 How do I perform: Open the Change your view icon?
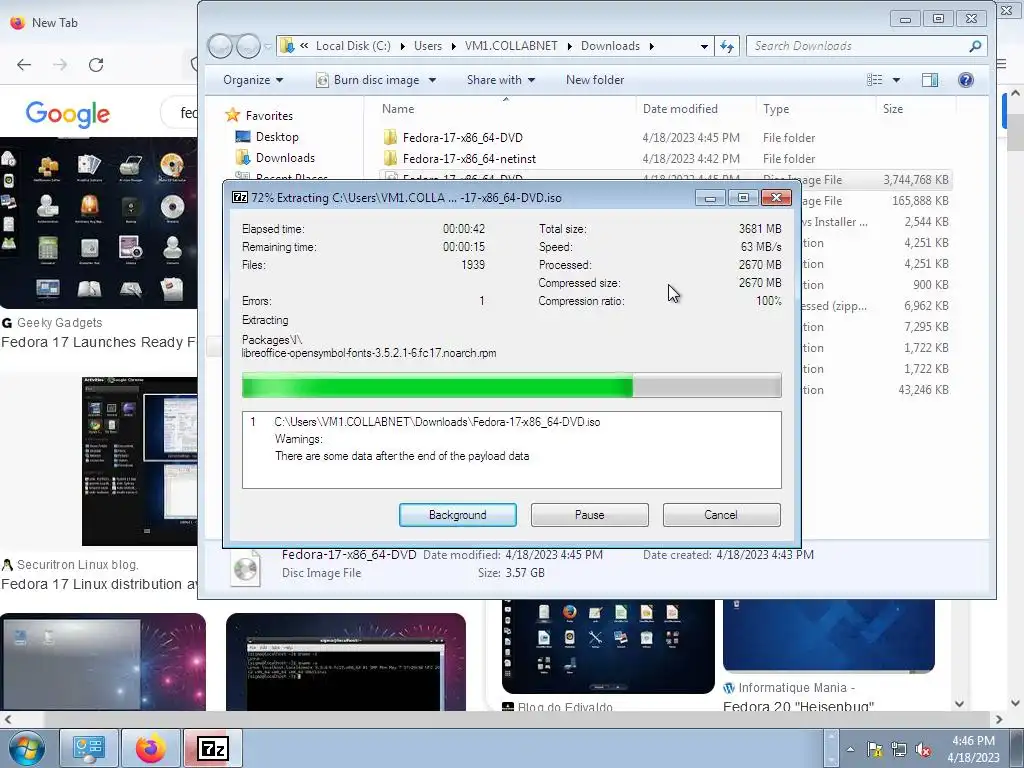tap(874, 80)
